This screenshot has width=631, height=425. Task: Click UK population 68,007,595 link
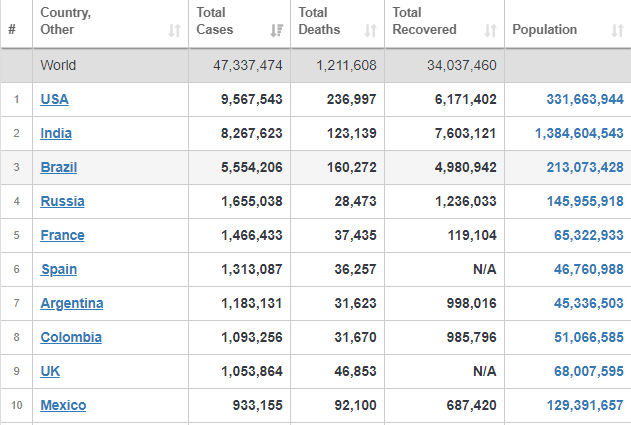589,371
